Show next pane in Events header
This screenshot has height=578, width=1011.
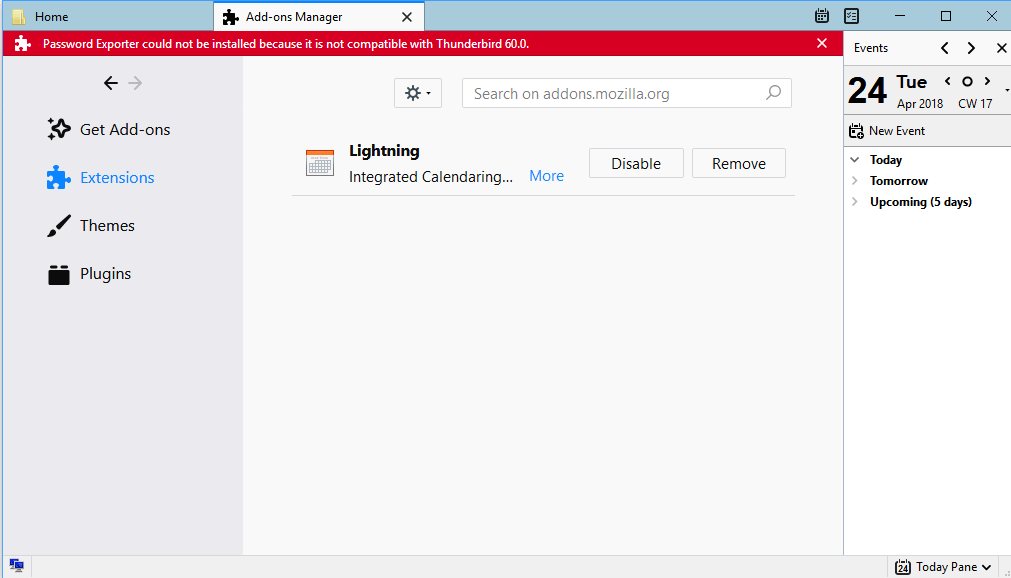pos(971,48)
